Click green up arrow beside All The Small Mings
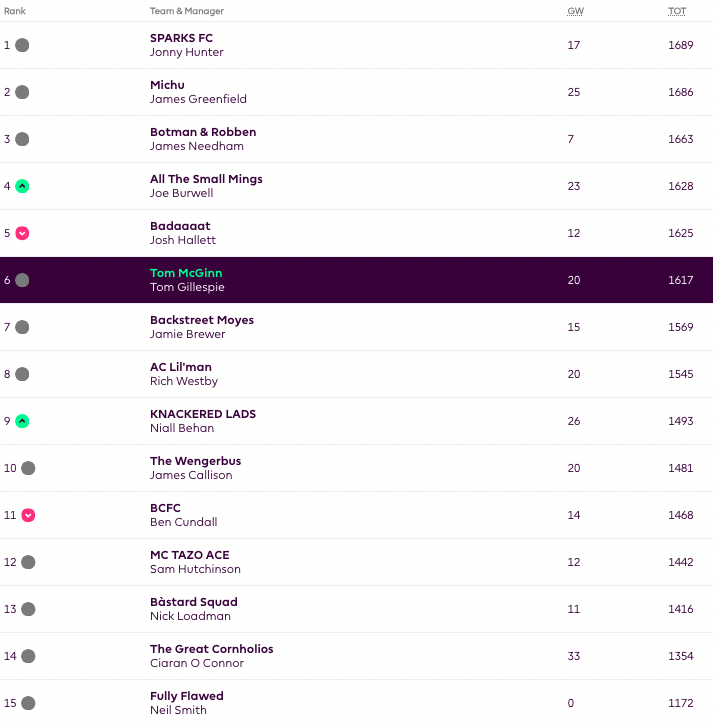Image resolution: width=713 pixels, height=722 pixels. click(x=22, y=186)
